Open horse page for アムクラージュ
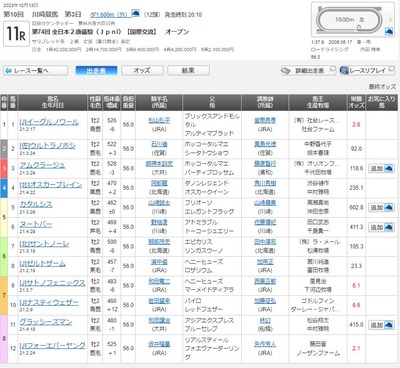The height and width of the screenshot is (368, 400). point(42,165)
